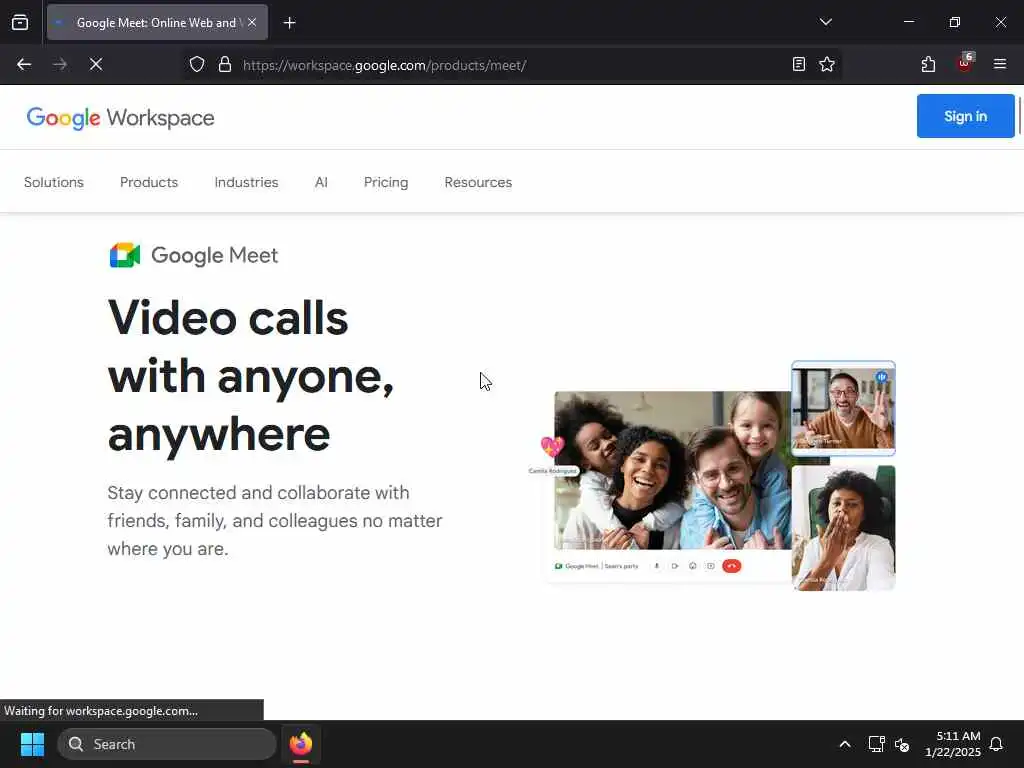Close the Google Meet browser tab

click(x=252, y=22)
